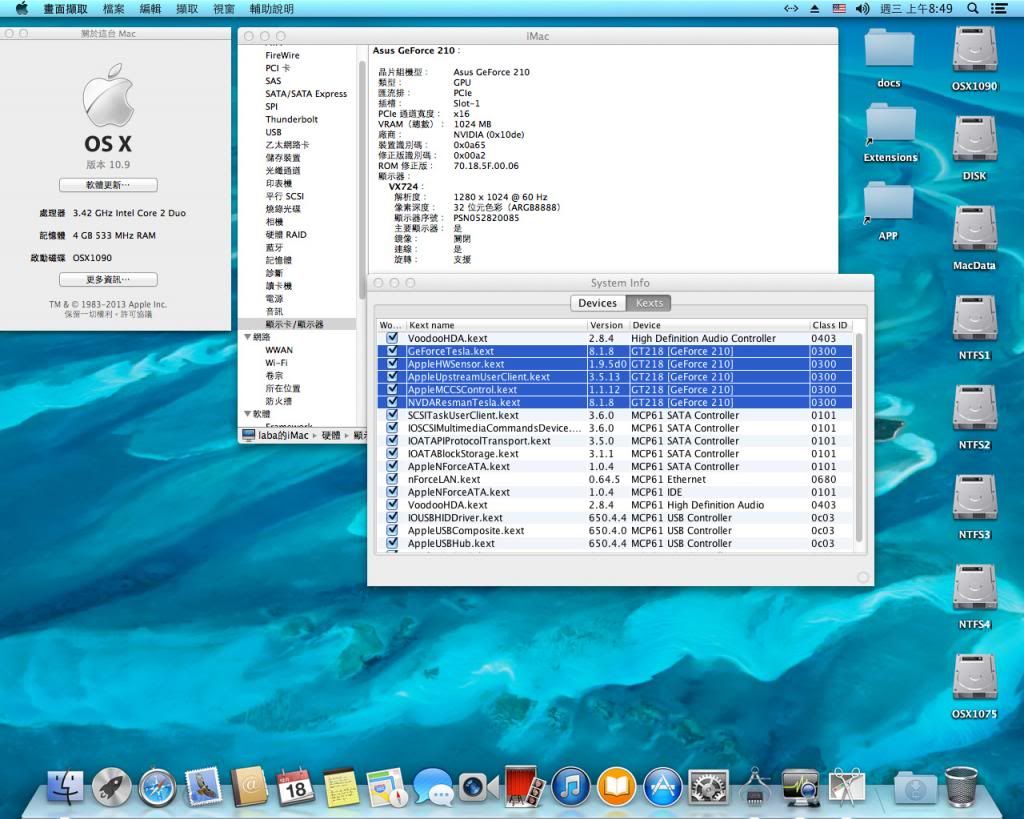Screen dimensions: 1024x819
Task: Sort the kext list by Class ID header
Action: [831, 325]
